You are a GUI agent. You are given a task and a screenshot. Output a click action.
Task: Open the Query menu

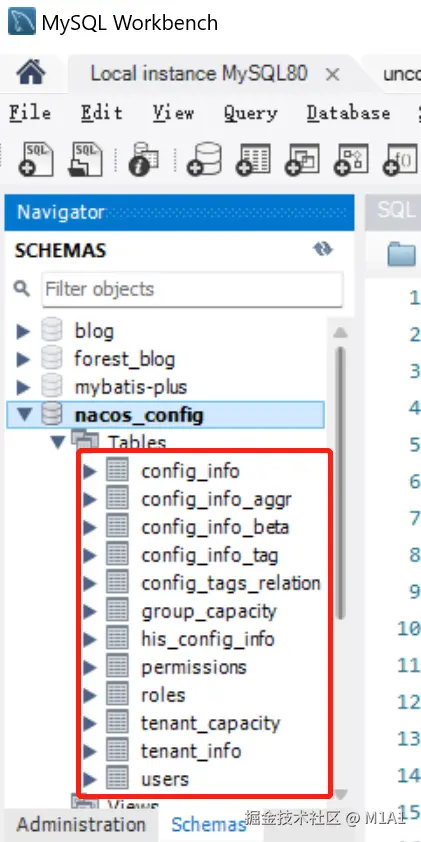251,113
